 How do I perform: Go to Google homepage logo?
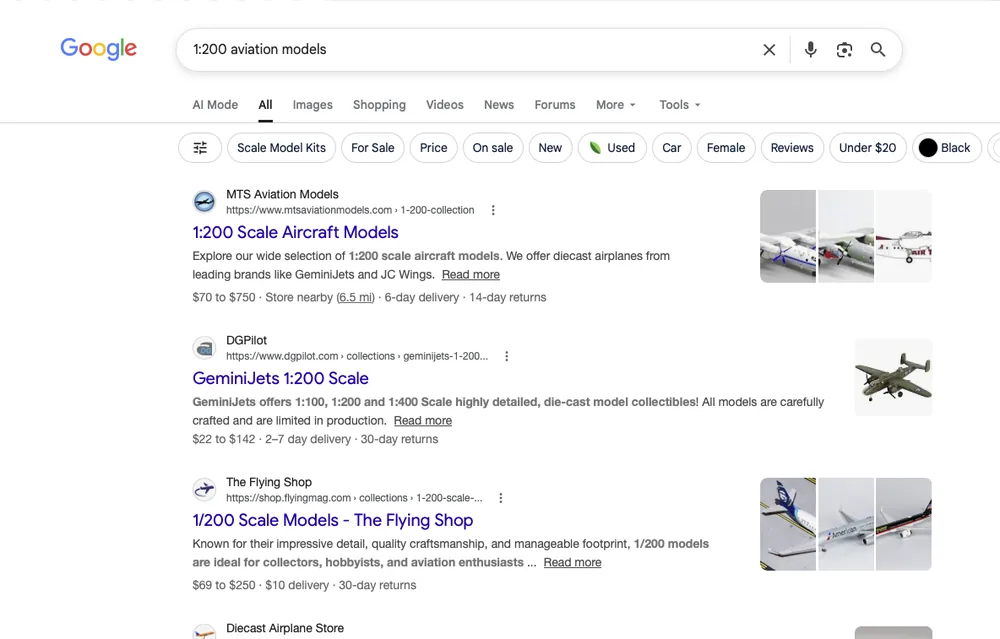click(x=98, y=48)
